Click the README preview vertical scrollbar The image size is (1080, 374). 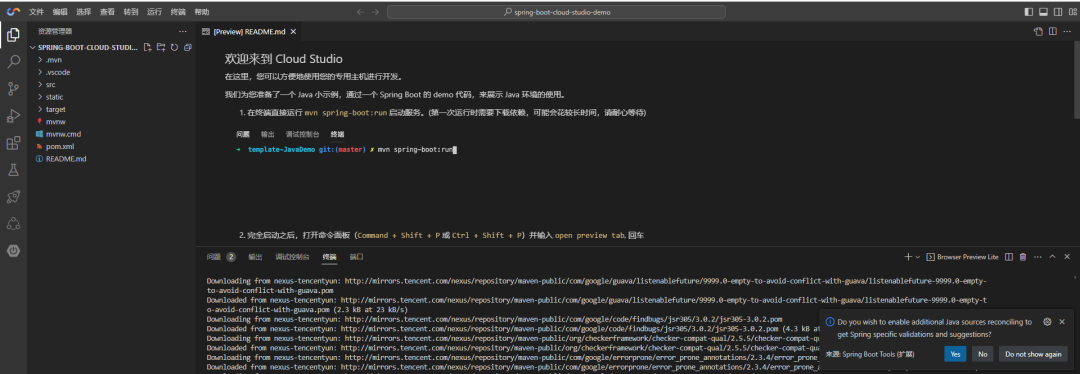(x=1077, y=80)
